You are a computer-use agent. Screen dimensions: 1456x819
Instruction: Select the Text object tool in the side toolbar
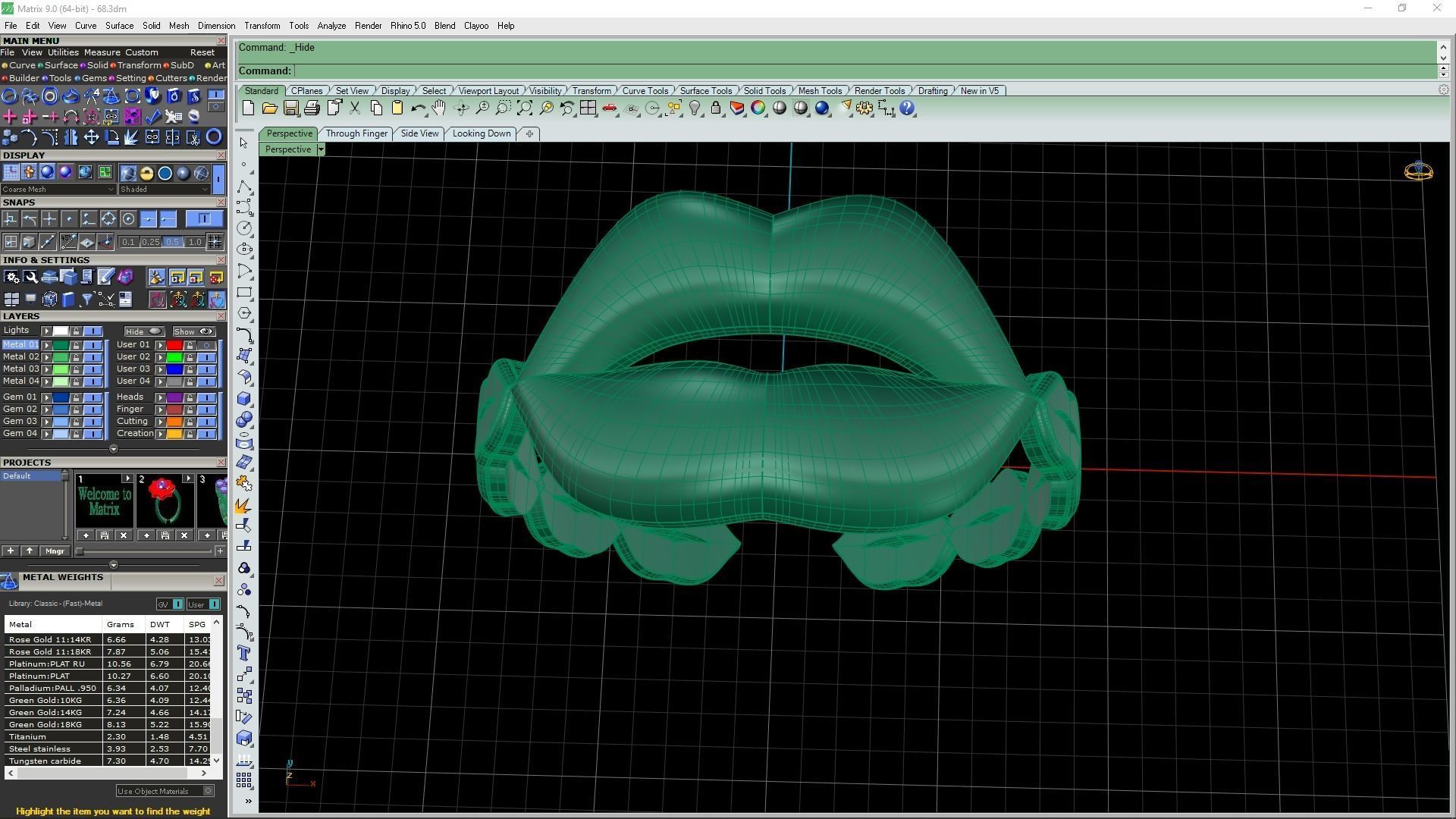click(244, 653)
